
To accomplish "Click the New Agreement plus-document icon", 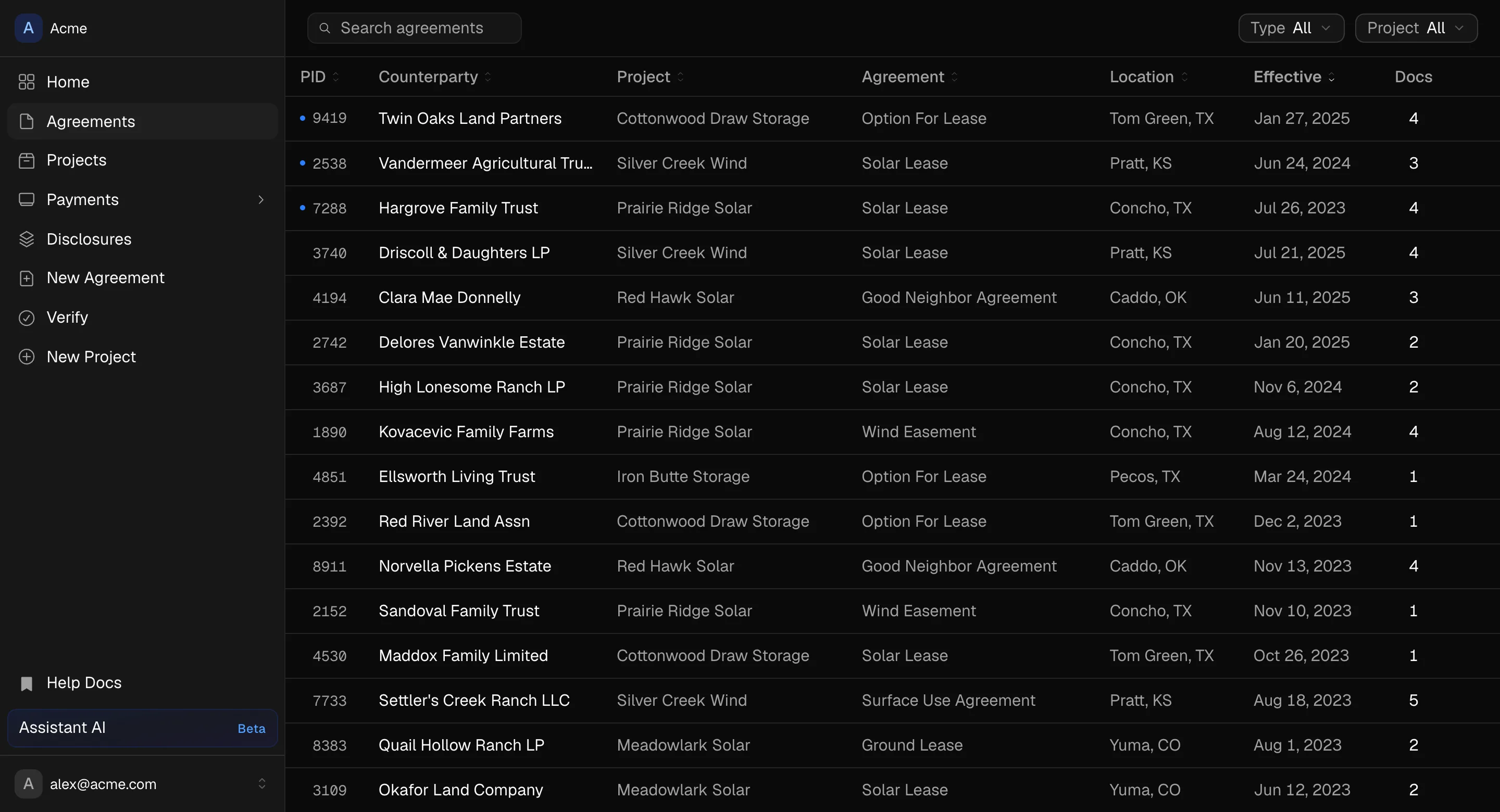I will coord(27,278).
